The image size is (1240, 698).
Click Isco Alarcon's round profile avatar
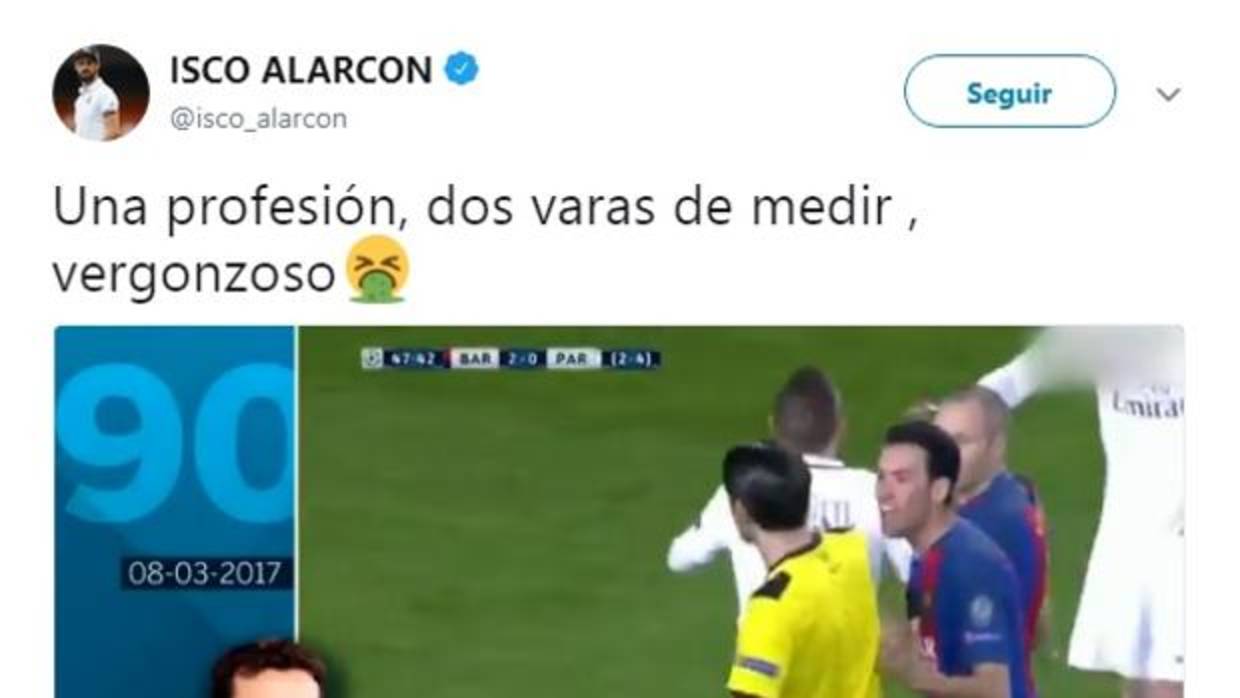point(101,93)
